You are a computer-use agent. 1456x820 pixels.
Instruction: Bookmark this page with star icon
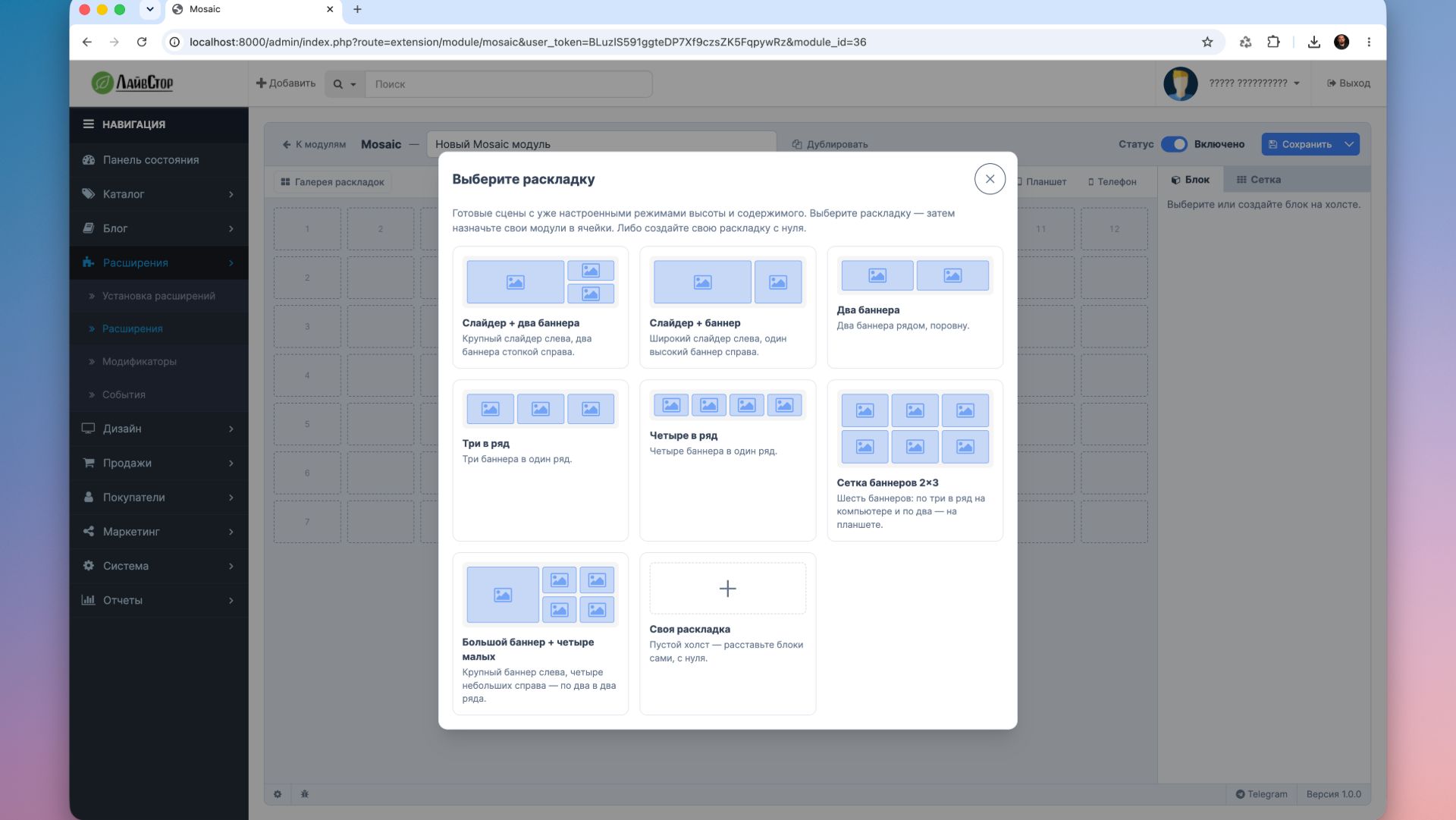coord(1207,42)
